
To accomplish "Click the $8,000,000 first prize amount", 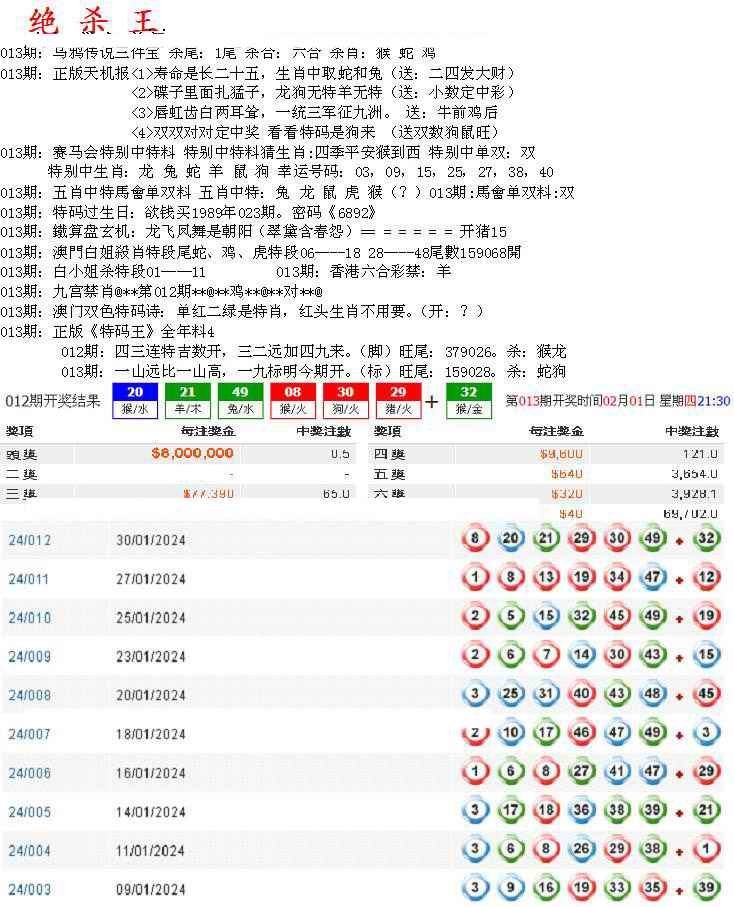I will (x=192, y=453).
